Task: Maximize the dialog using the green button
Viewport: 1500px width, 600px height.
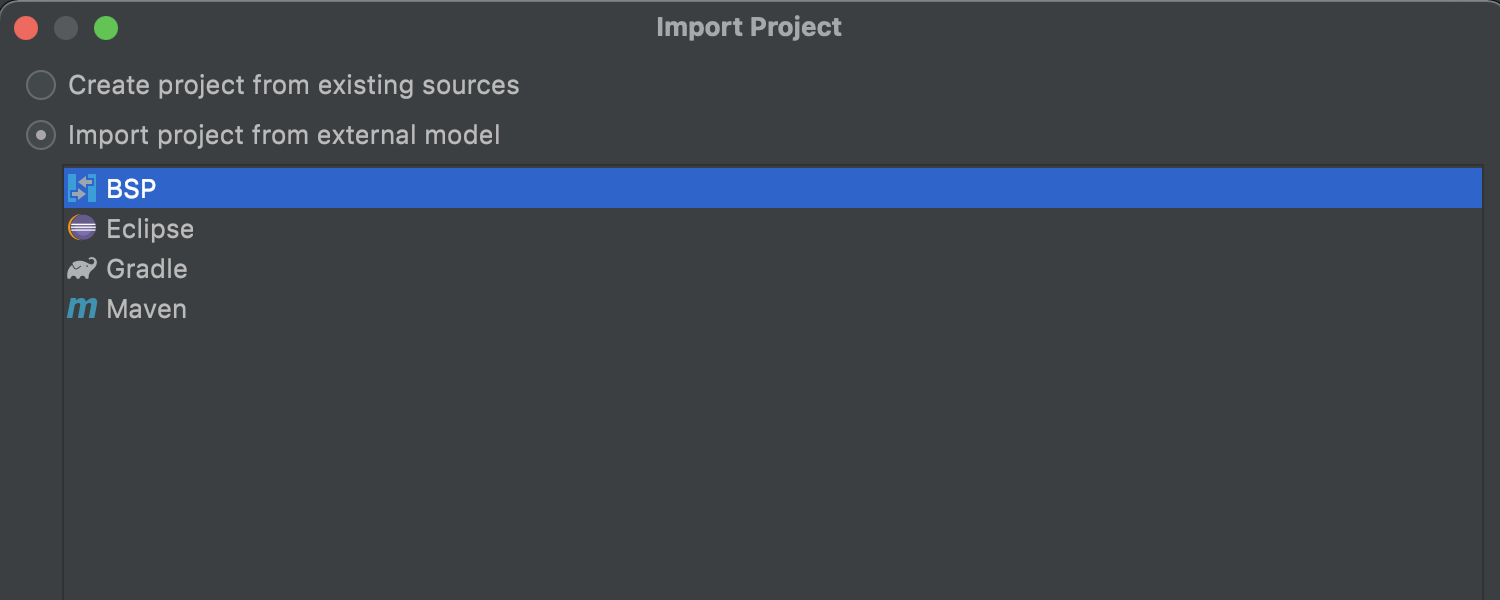Action: coord(106,28)
